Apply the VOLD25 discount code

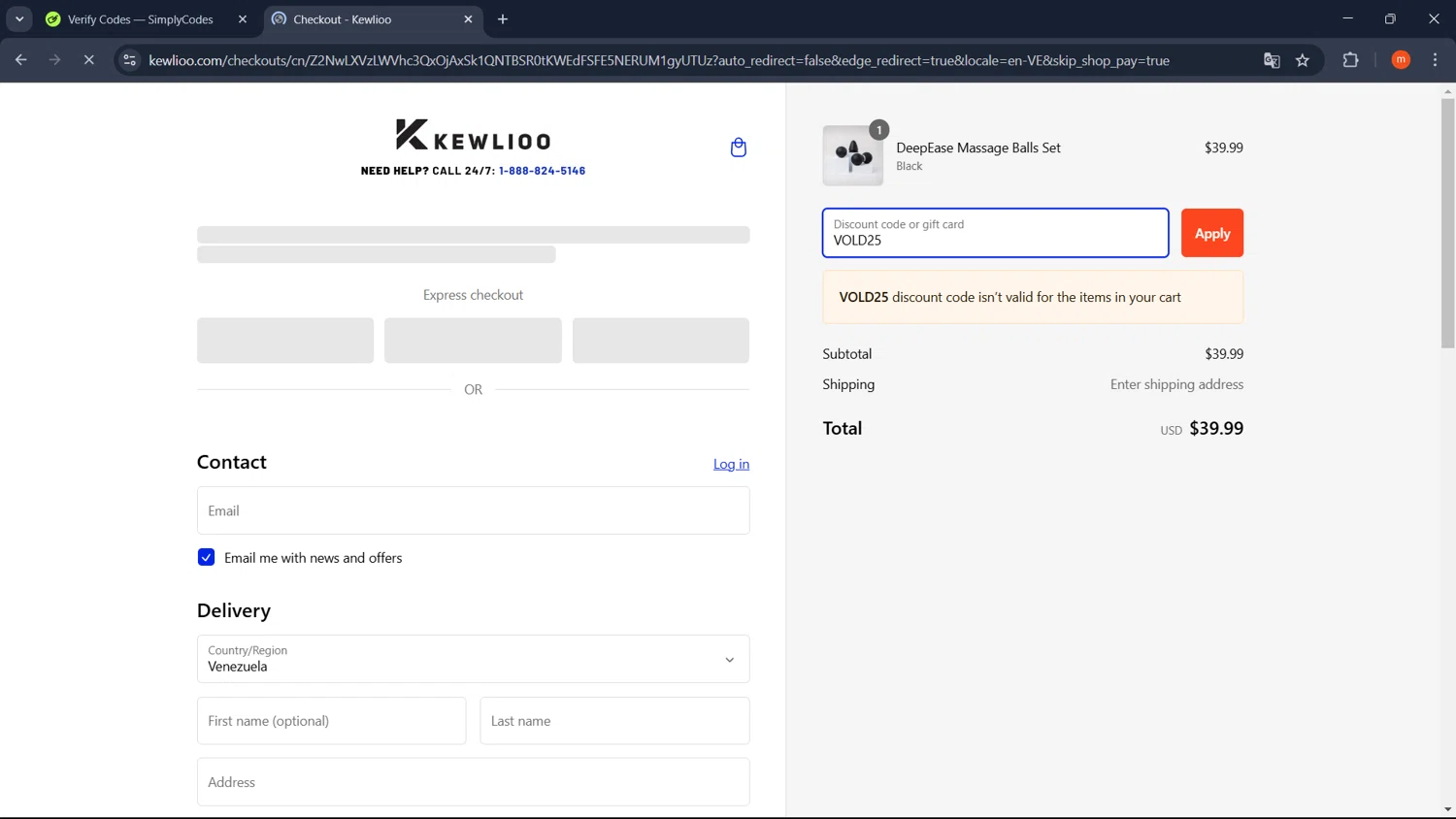(x=1211, y=233)
